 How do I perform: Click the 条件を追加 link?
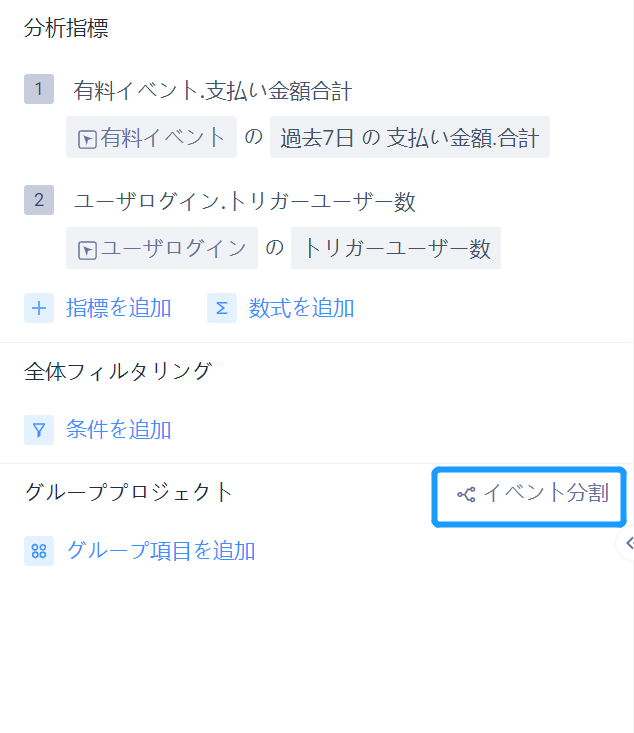click(118, 430)
